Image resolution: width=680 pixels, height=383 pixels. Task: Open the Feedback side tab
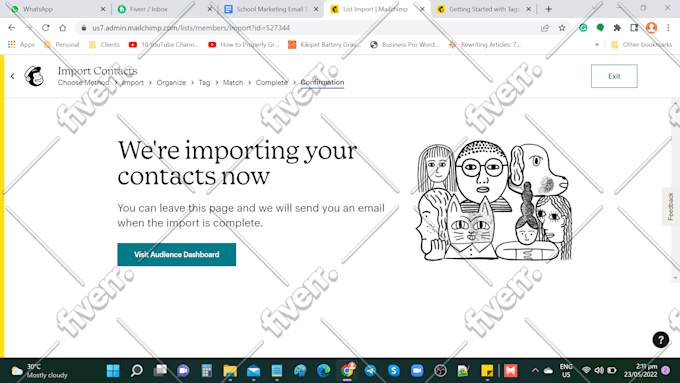click(x=670, y=206)
